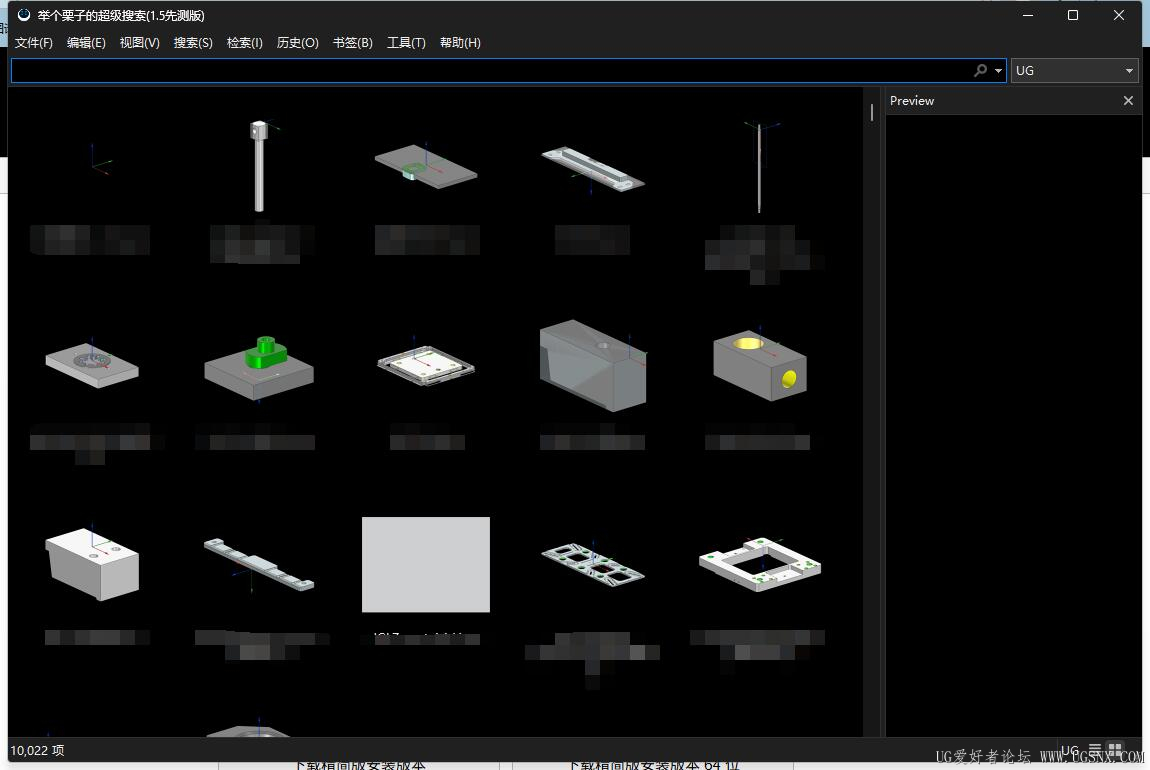This screenshot has width=1150, height=770.
Task: Minimize the search window
Action: (1028, 15)
